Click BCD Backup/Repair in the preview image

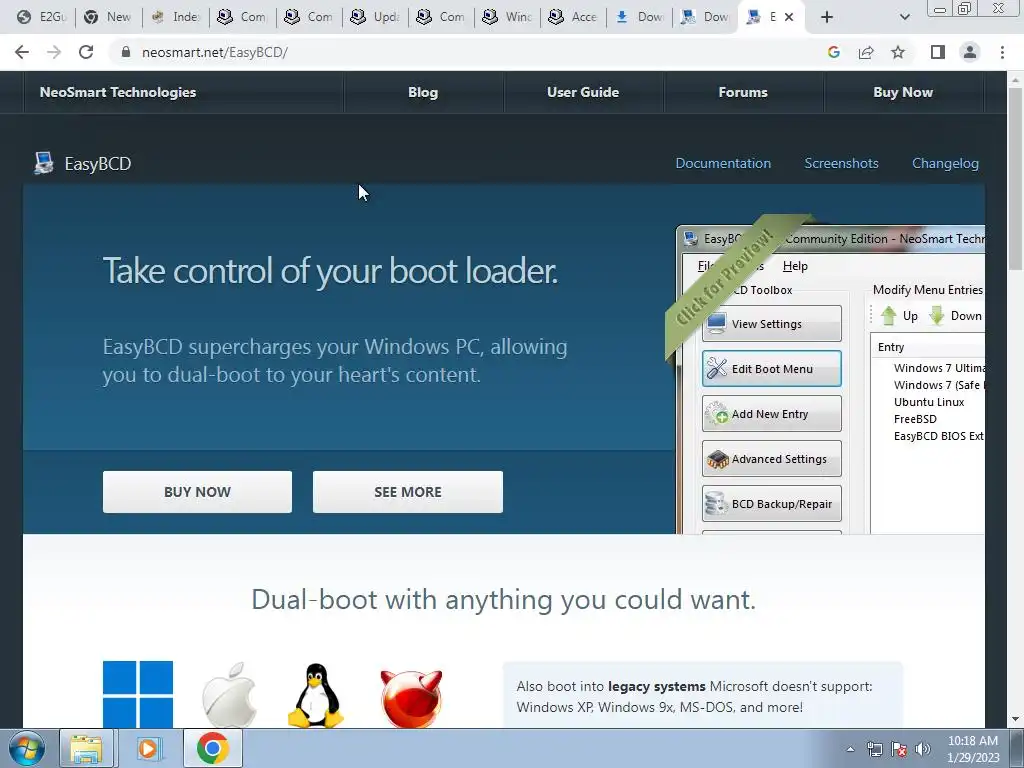[x=772, y=504]
